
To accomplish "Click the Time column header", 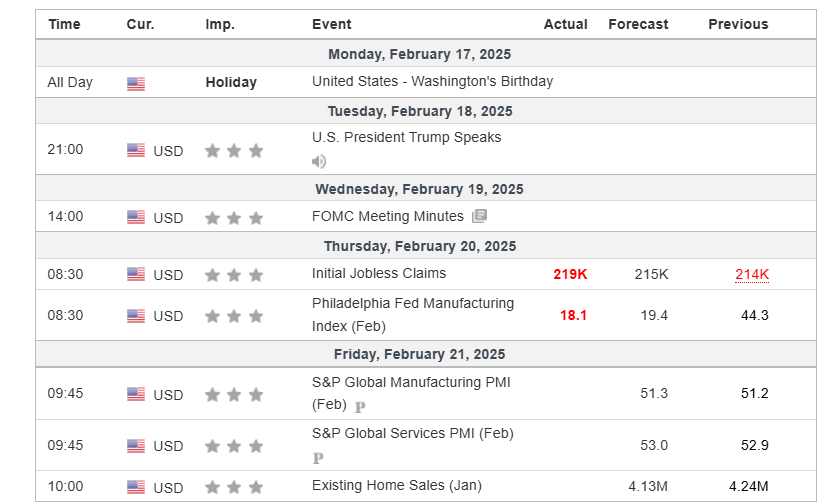I will click(x=64, y=24).
